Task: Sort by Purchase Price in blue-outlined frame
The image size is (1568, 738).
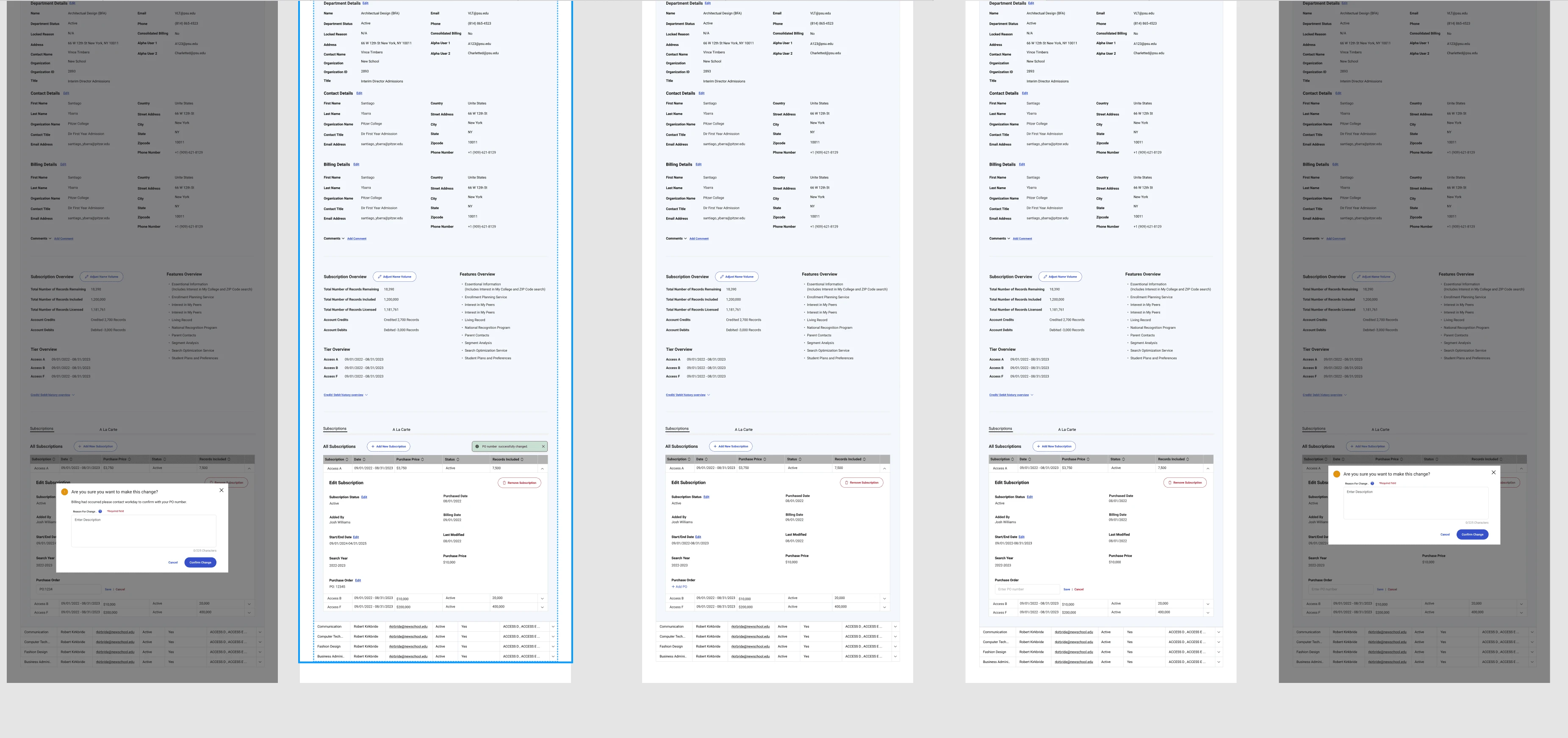Action: point(422,460)
